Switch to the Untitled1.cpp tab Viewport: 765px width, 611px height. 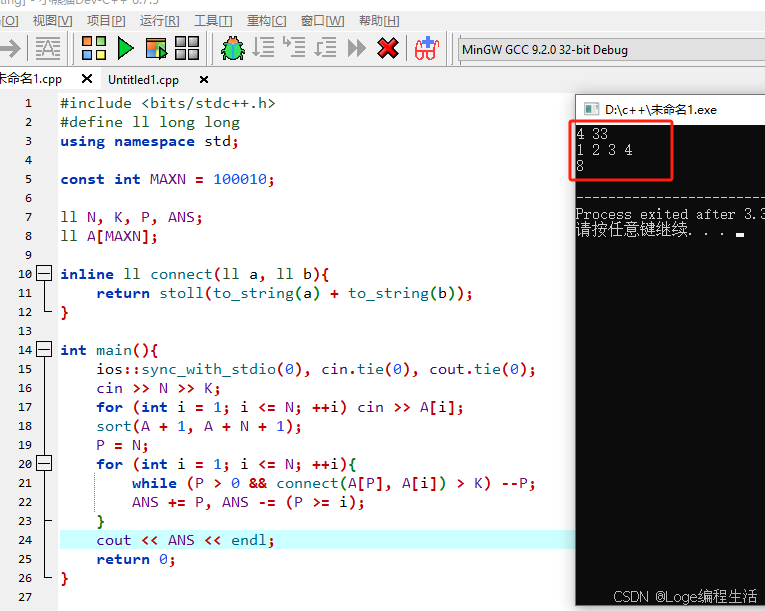point(143,80)
